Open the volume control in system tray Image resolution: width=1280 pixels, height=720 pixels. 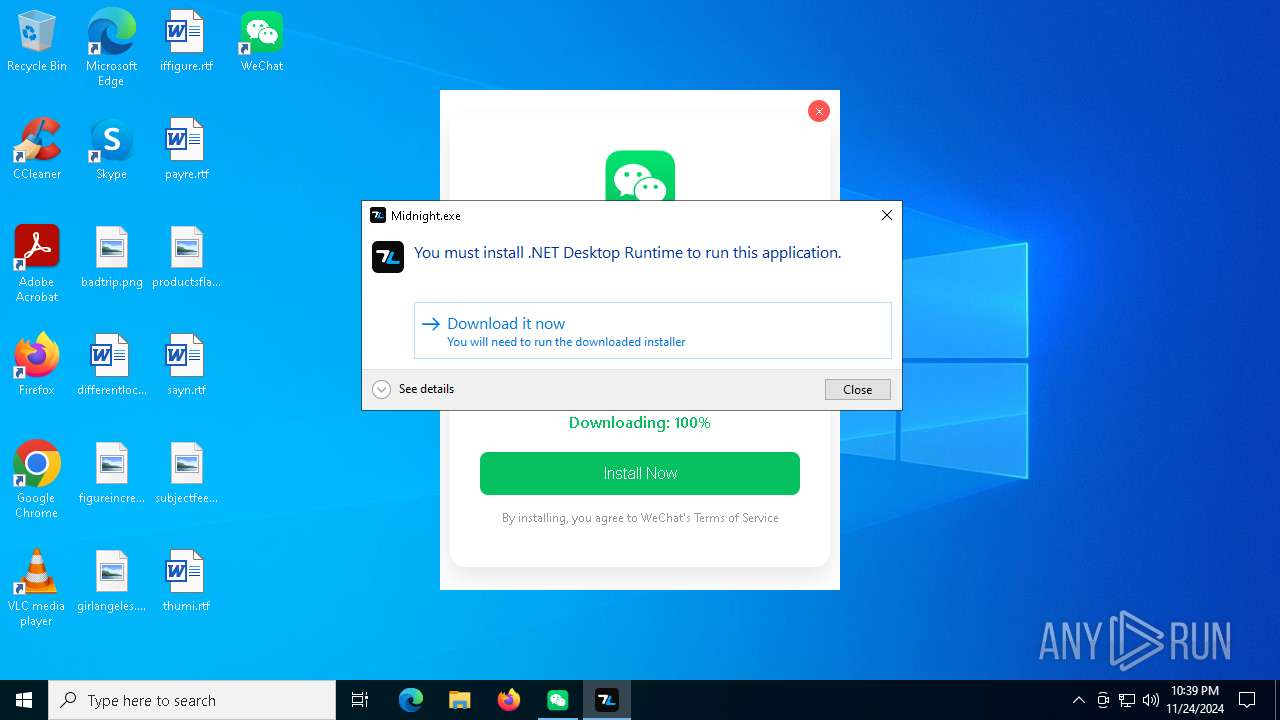point(1151,700)
